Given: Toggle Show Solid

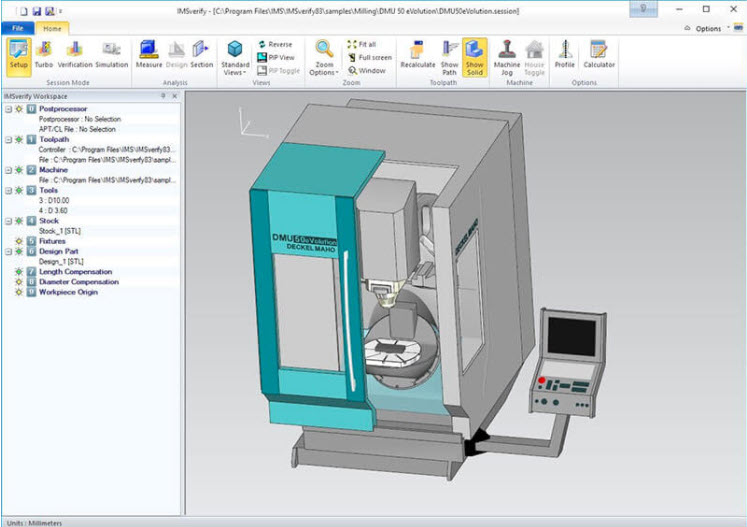Looking at the screenshot, I should tap(474, 58).
